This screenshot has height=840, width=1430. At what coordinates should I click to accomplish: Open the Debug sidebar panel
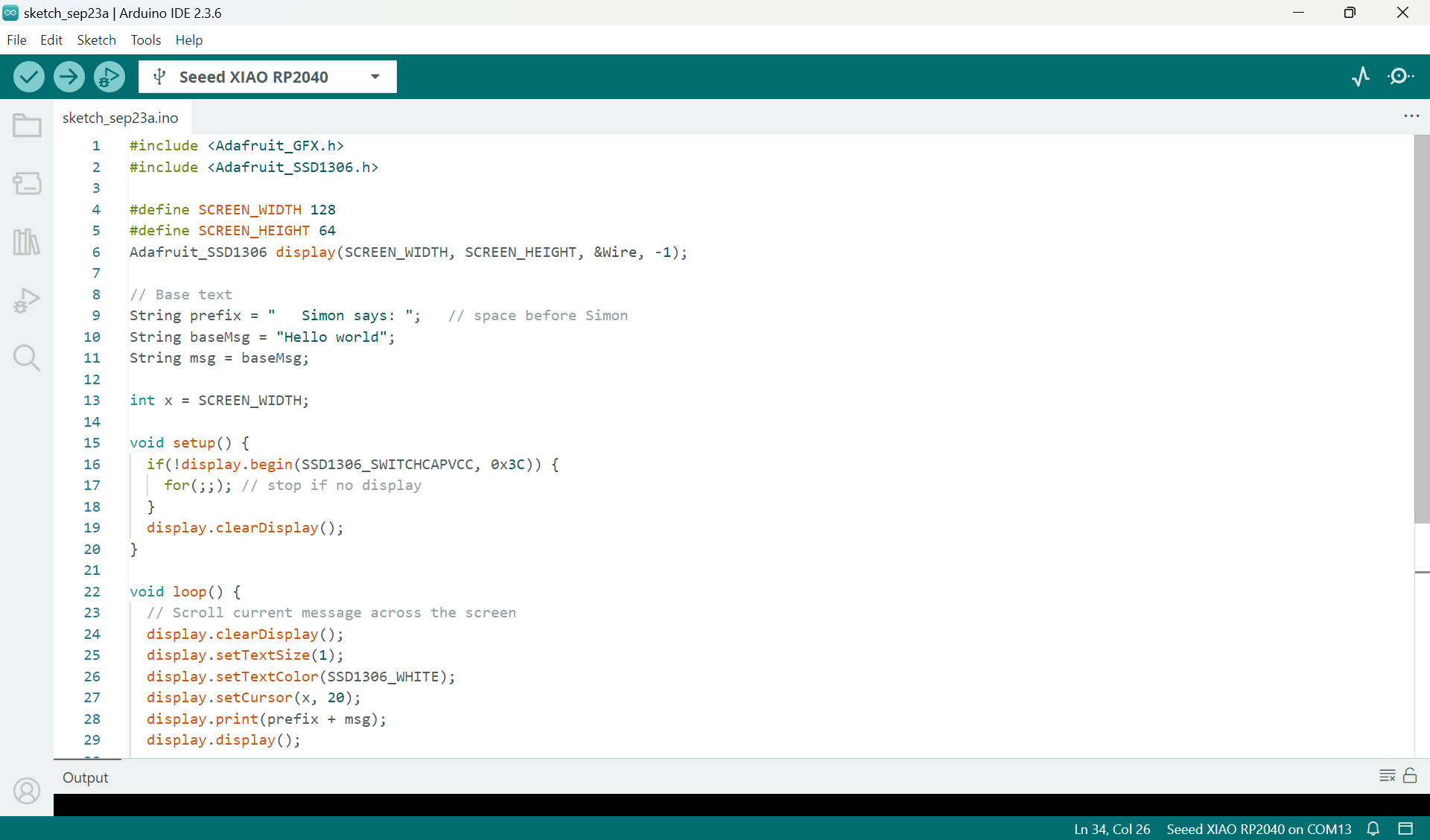pyautogui.click(x=27, y=300)
